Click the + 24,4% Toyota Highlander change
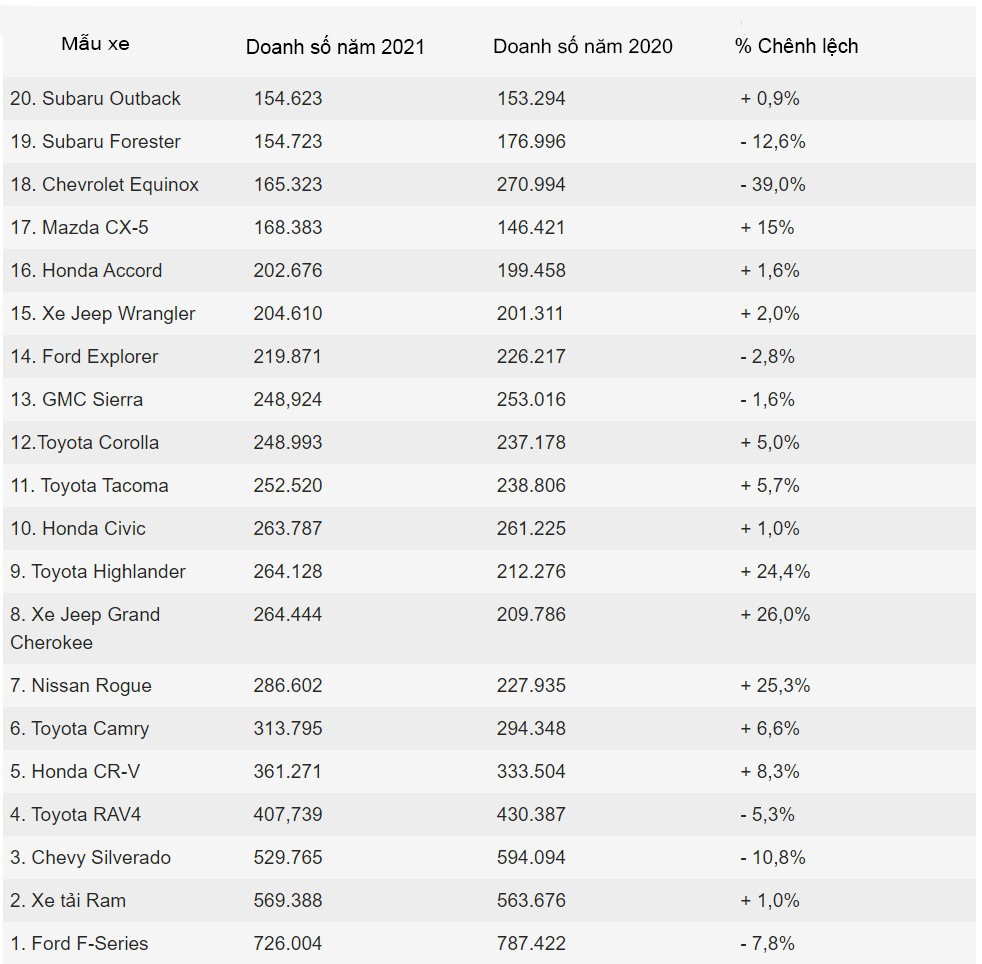Viewport: 982px width, 964px height. pyautogui.click(x=775, y=572)
